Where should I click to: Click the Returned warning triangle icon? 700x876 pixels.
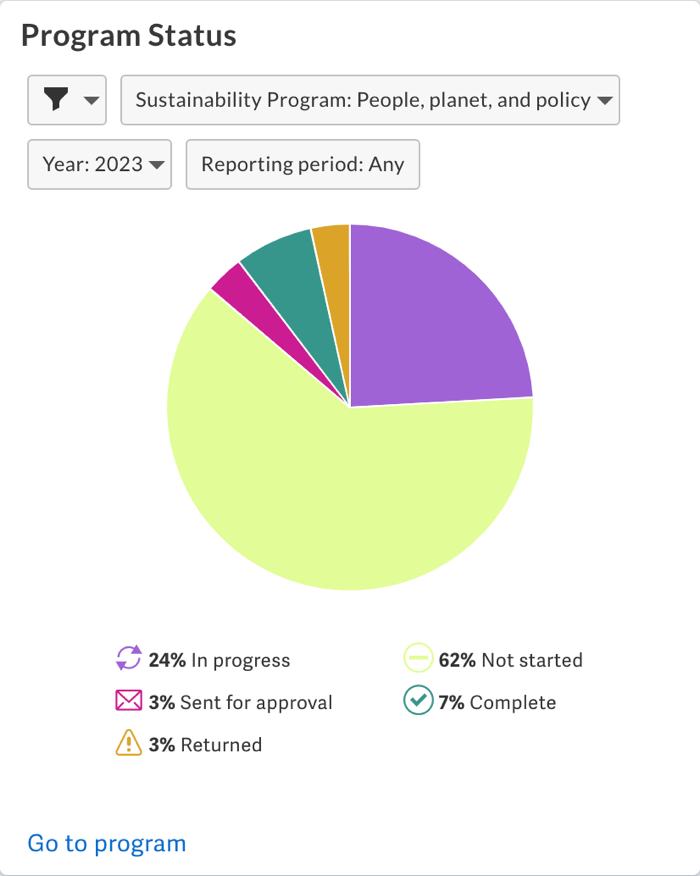[x=129, y=743]
